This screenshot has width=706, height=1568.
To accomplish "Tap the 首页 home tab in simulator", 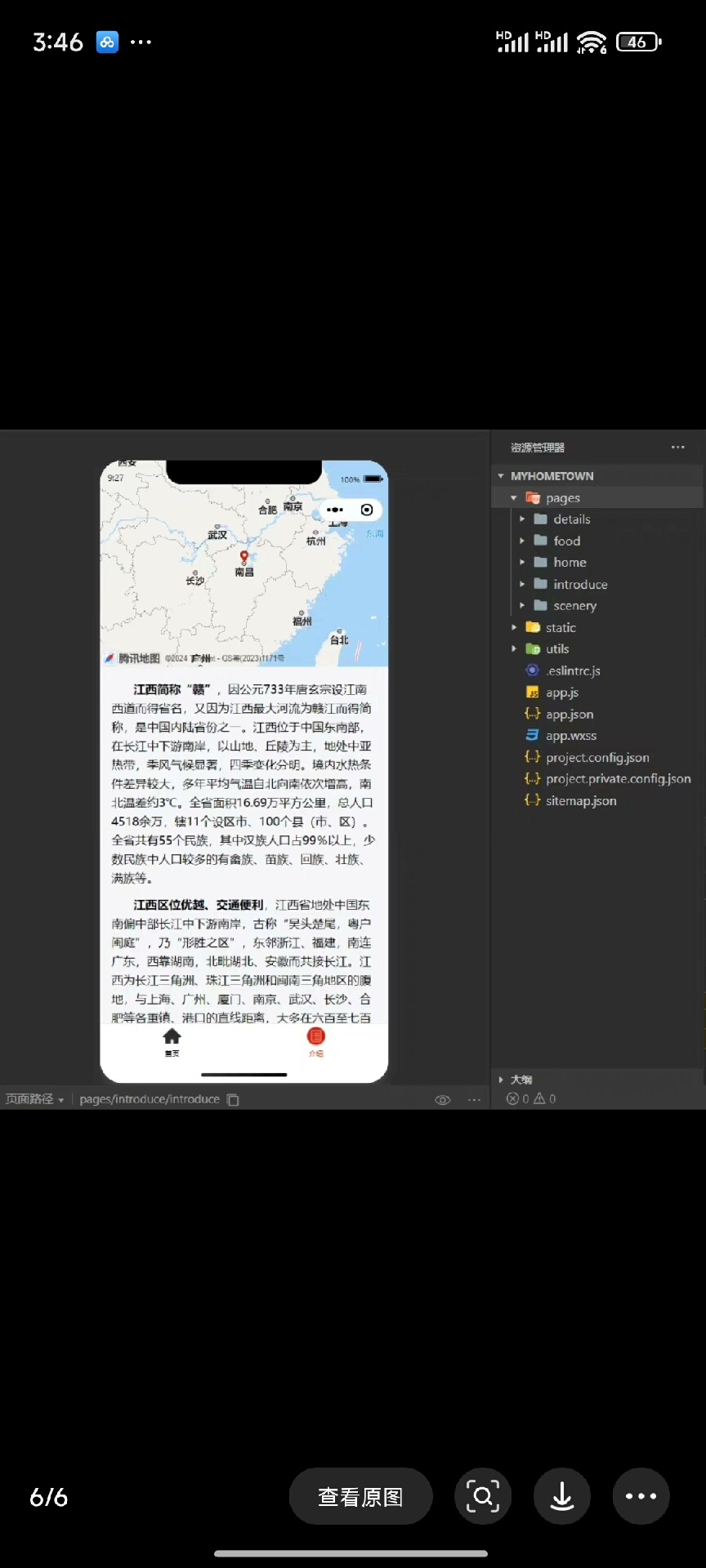I will 172,1042.
